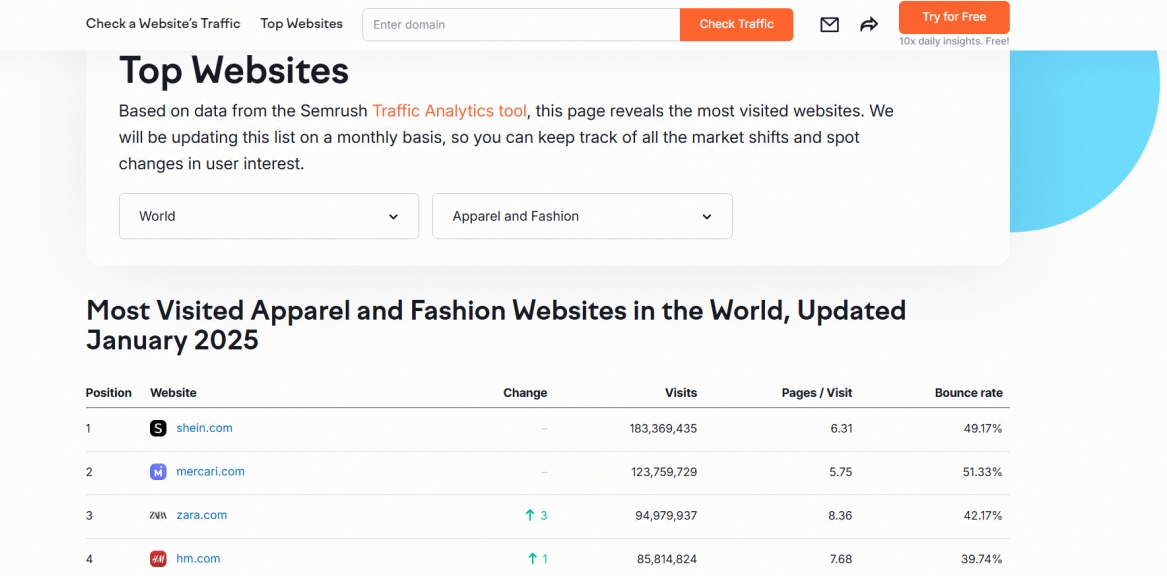This screenshot has width=1167, height=576.
Task: Click the envelope email icon
Action: click(x=829, y=25)
